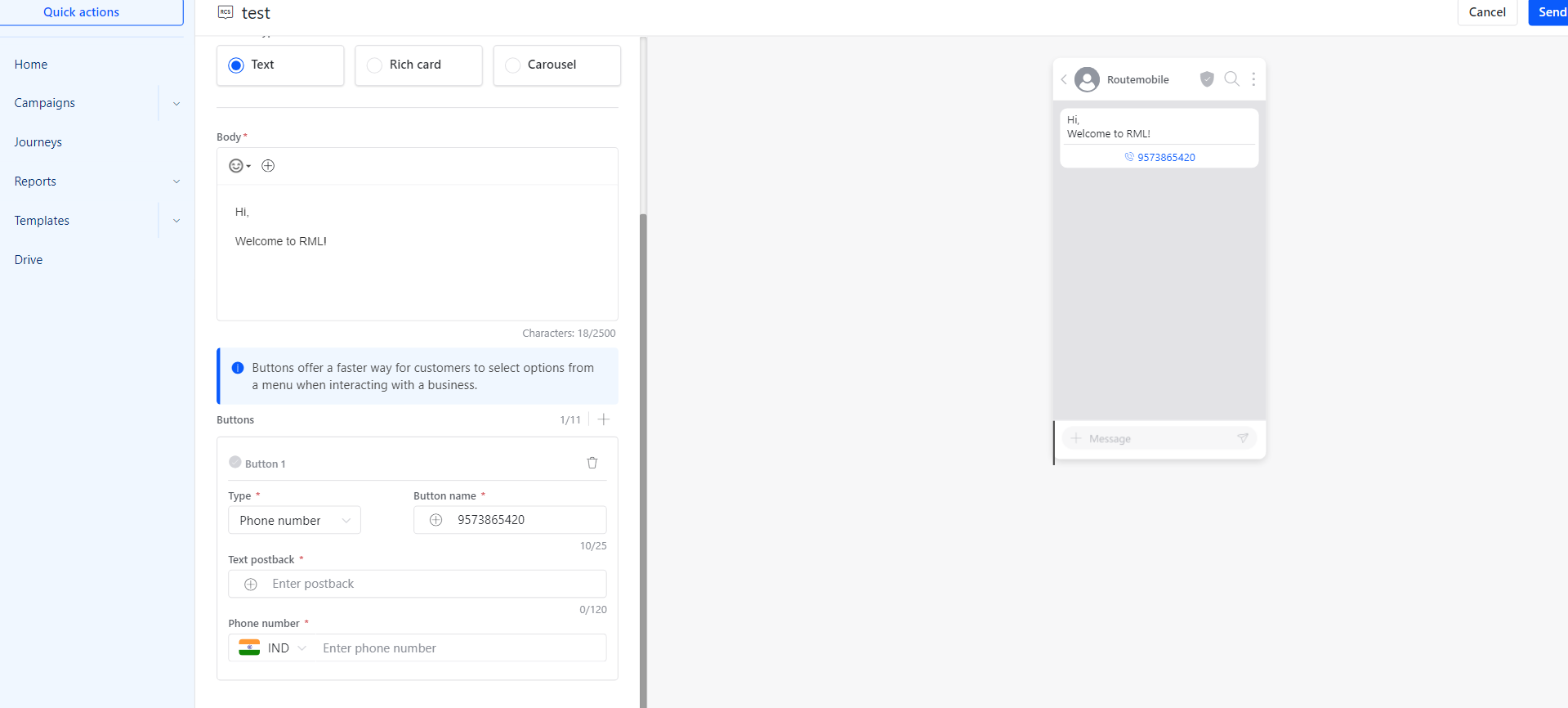Click info icon in buttons notice
The image size is (1568, 708).
pos(238,368)
